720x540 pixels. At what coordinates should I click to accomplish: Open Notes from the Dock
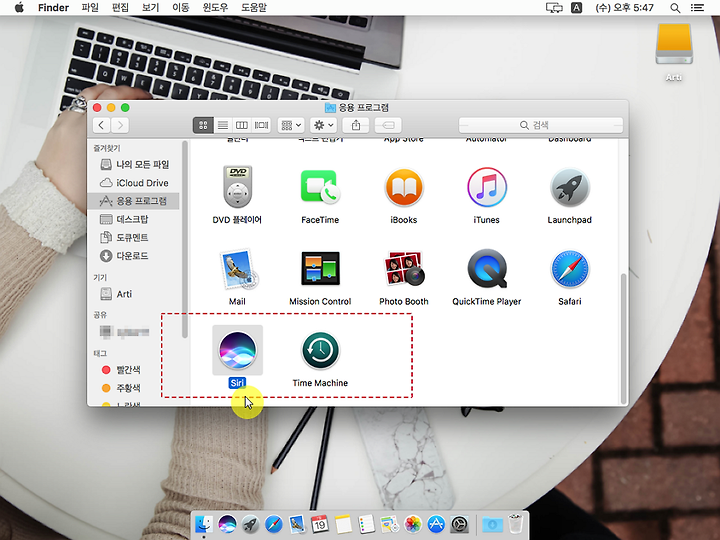pyautogui.click(x=343, y=524)
